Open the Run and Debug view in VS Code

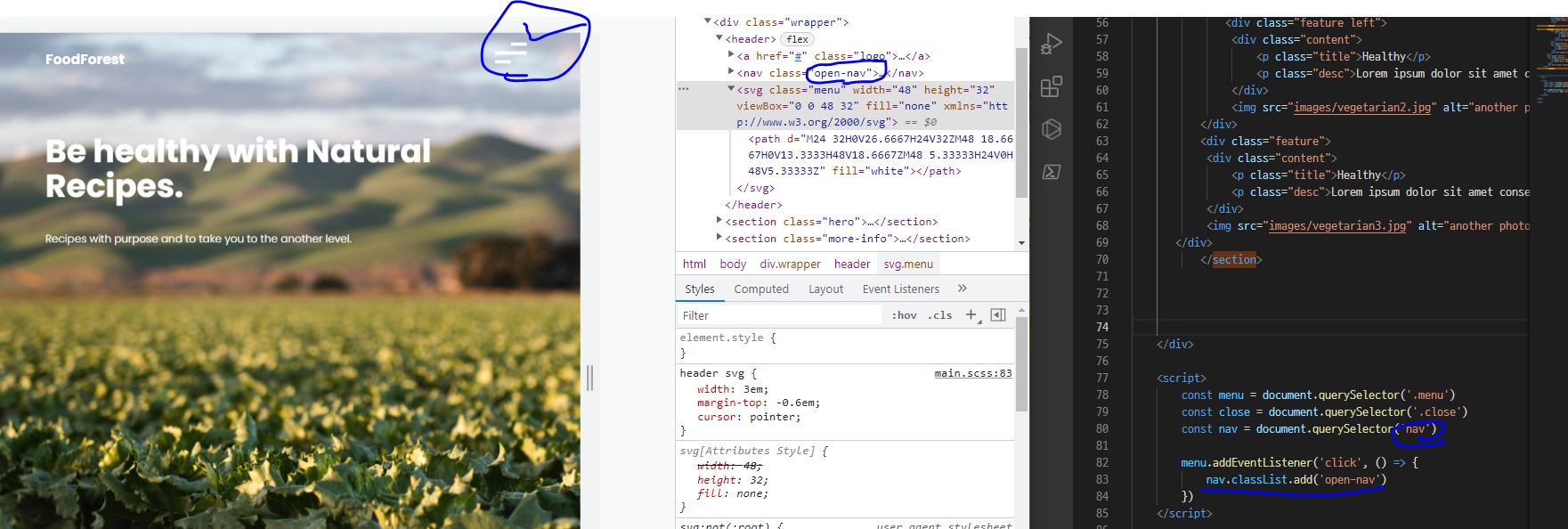(x=1052, y=44)
